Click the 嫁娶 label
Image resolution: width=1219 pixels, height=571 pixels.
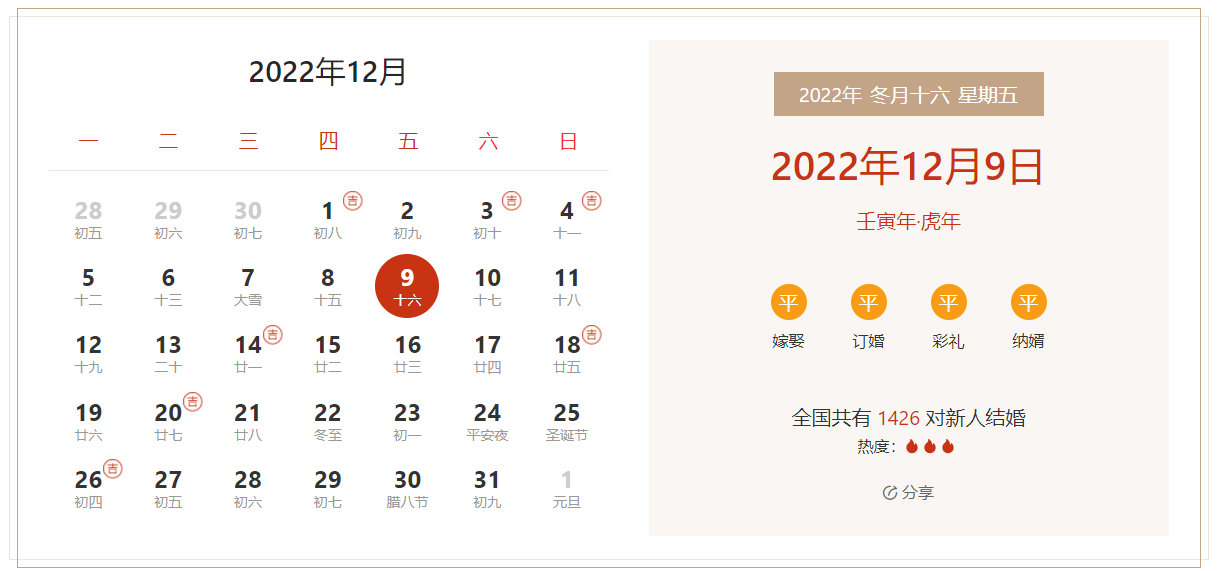tap(789, 341)
